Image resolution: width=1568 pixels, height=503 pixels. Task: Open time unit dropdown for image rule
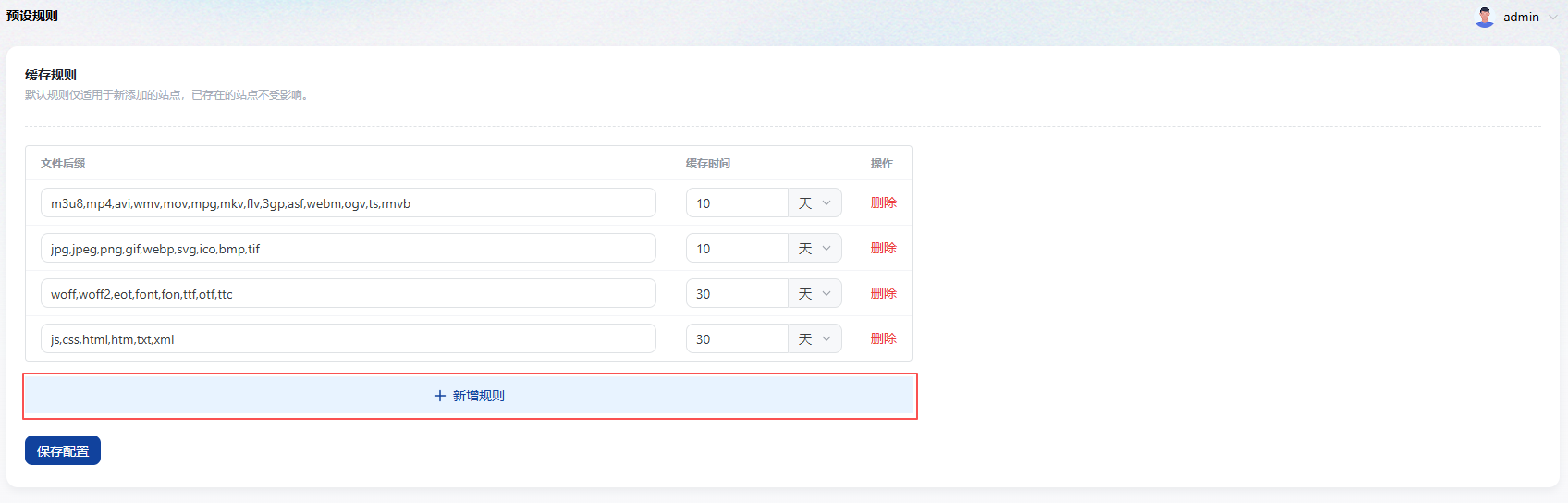click(815, 249)
